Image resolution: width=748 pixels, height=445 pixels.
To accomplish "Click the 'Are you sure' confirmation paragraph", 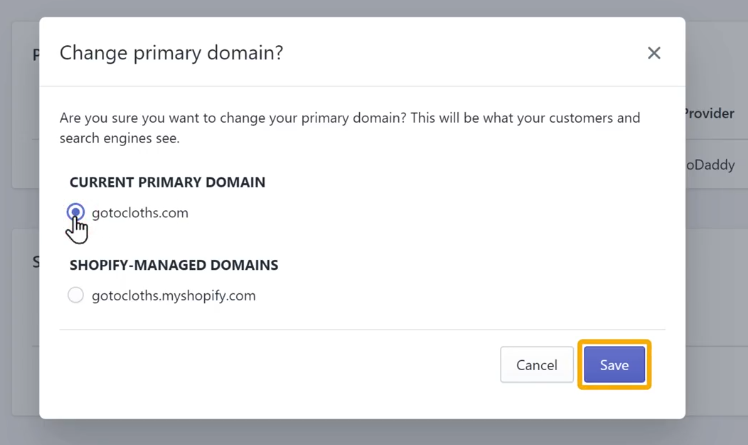I will pos(350,128).
